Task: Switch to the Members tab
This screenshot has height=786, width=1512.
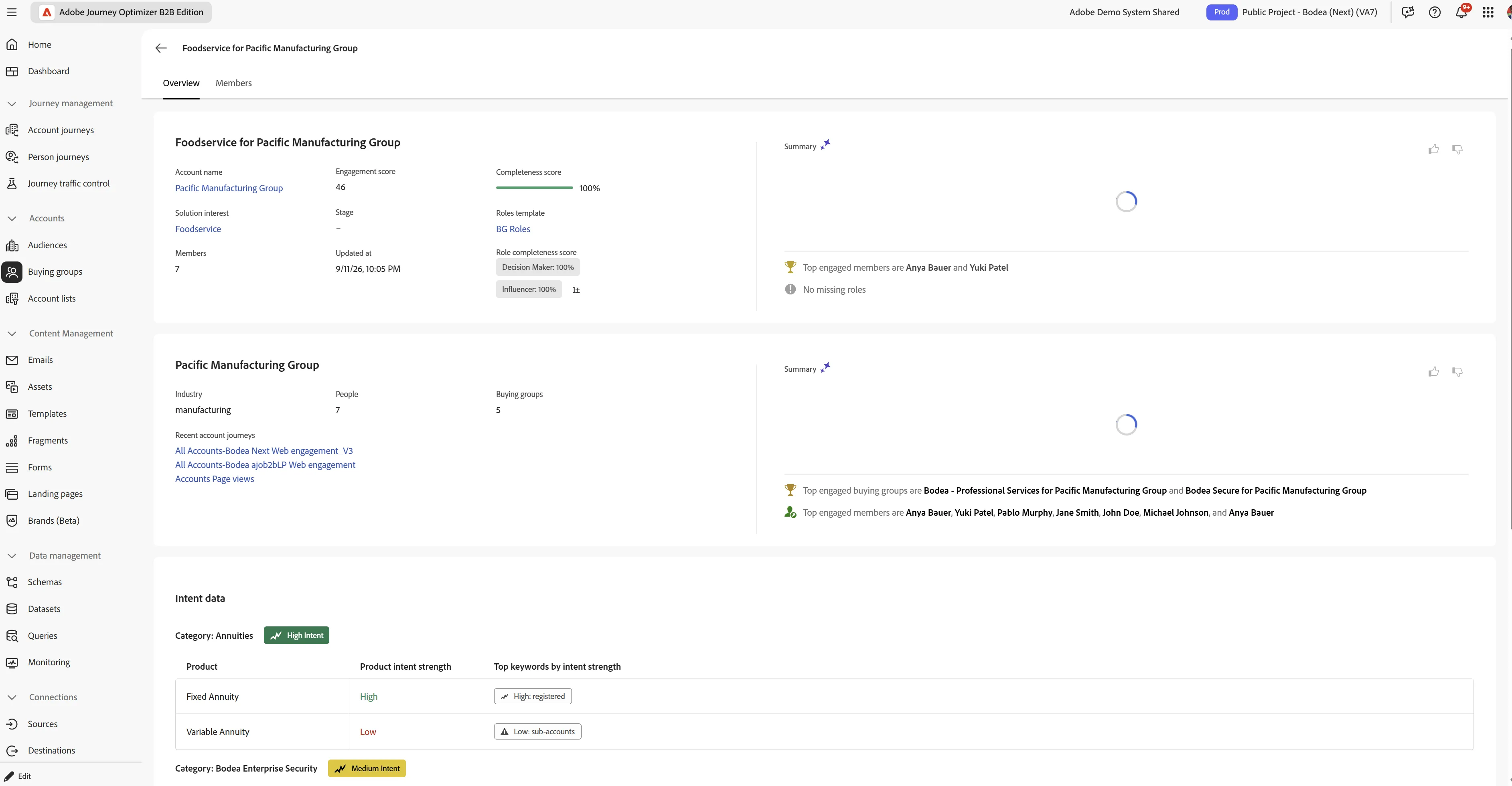Action: 233,83
